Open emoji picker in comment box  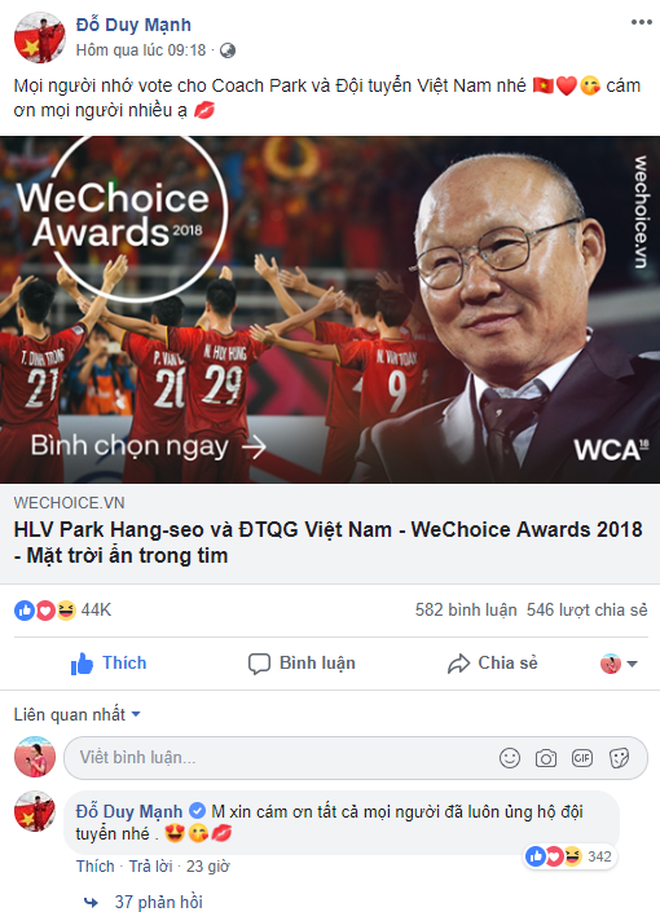coord(509,758)
